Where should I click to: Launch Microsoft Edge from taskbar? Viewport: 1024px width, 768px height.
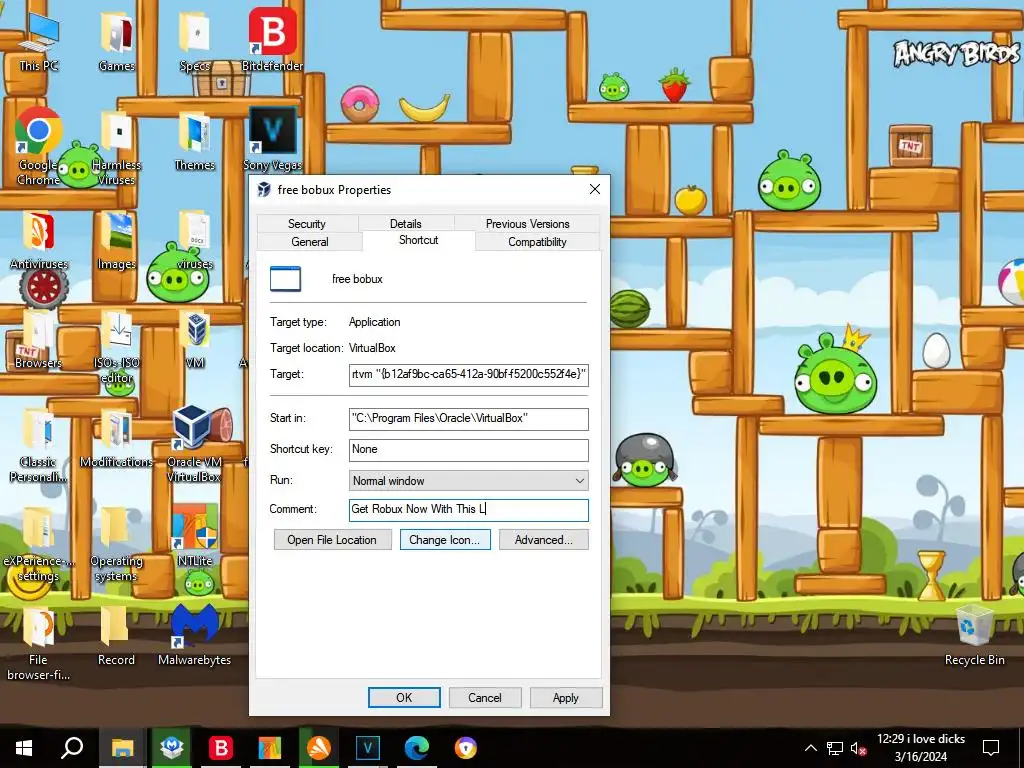[x=416, y=747]
